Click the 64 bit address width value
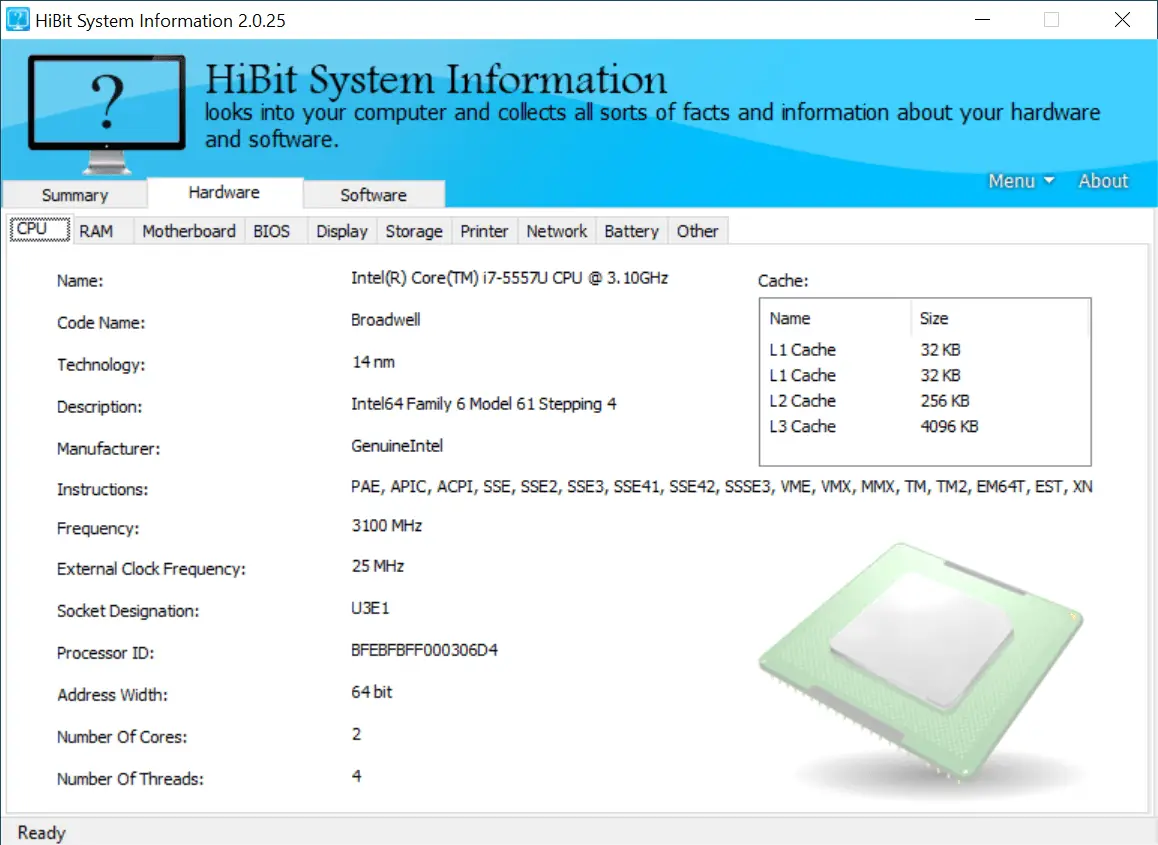The height and width of the screenshot is (845, 1158). point(371,692)
